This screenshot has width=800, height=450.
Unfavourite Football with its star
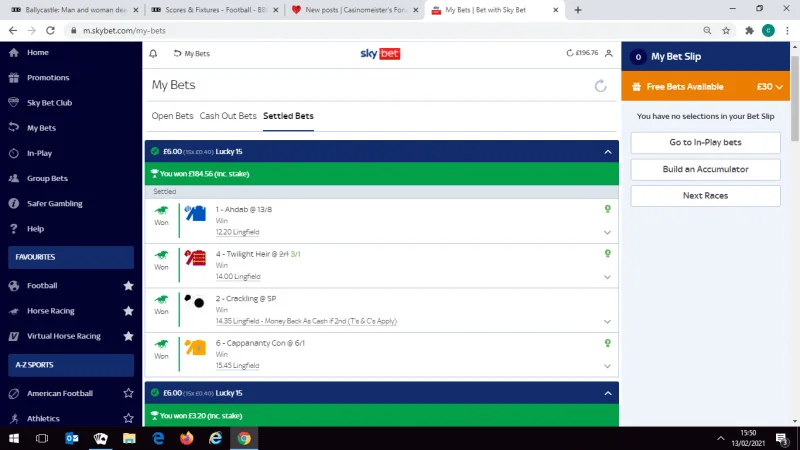pyautogui.click(x=129, y=286)
